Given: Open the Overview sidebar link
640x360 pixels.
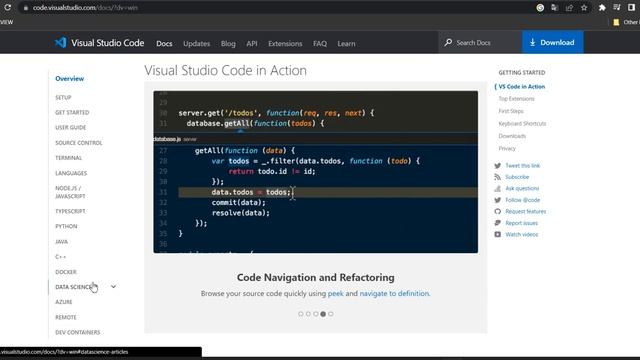Looking at the screenshot, I should (x=69, y=78).
